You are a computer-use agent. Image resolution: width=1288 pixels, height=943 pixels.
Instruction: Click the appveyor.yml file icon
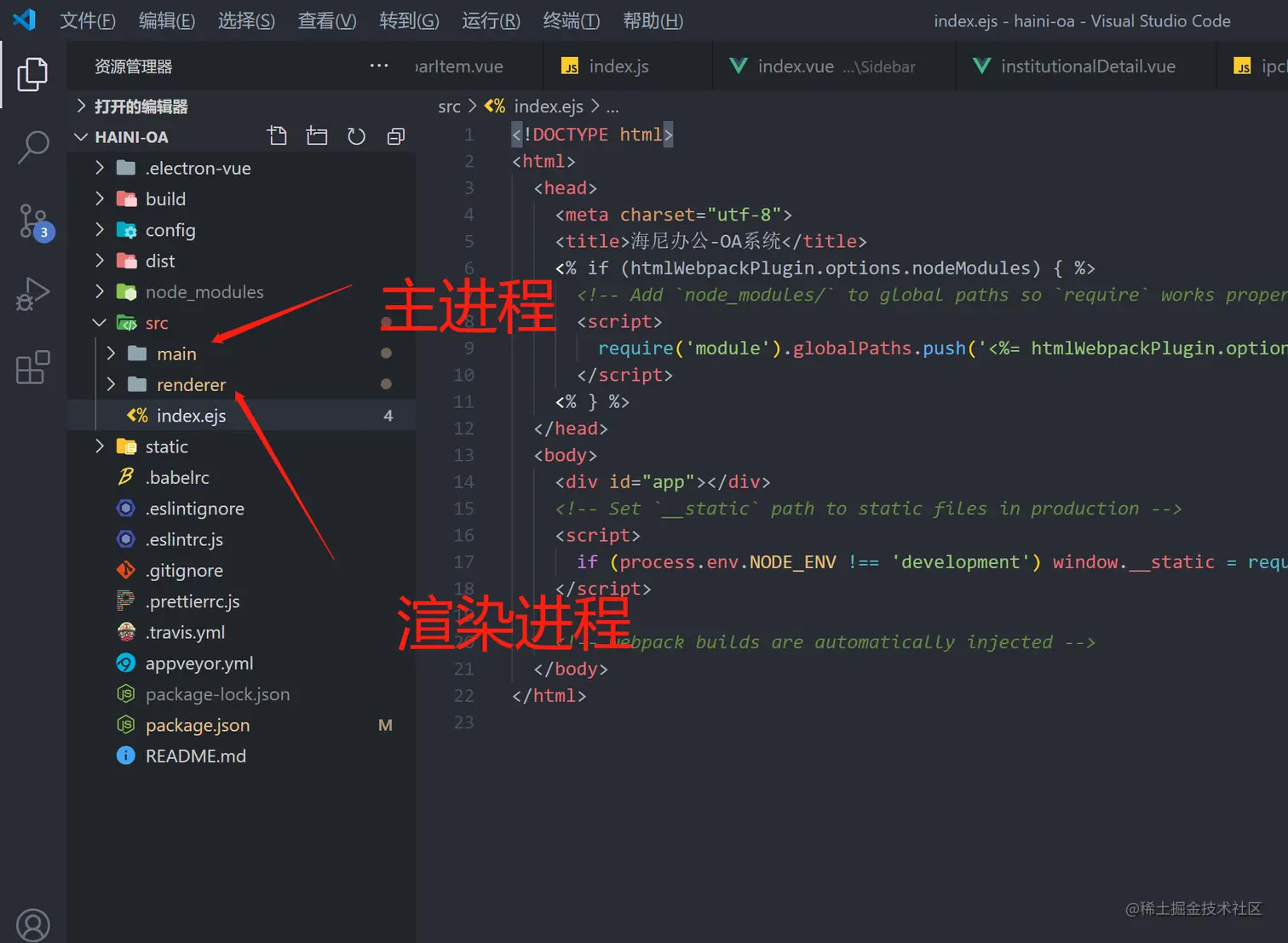click(126, 663)
